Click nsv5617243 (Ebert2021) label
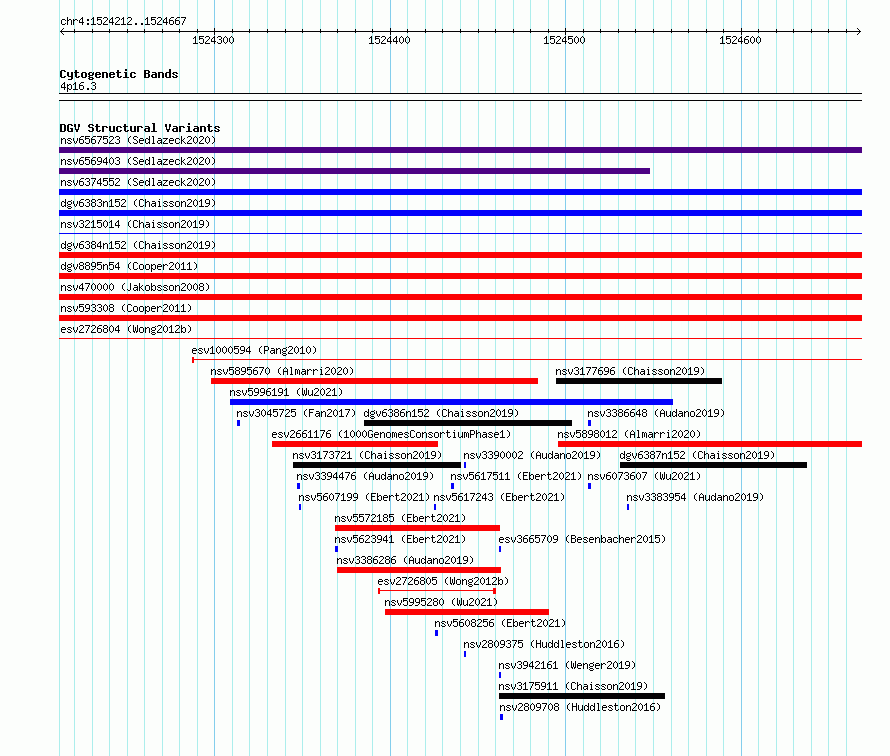This screenshot has width=890, height=756. coord(499,497)
